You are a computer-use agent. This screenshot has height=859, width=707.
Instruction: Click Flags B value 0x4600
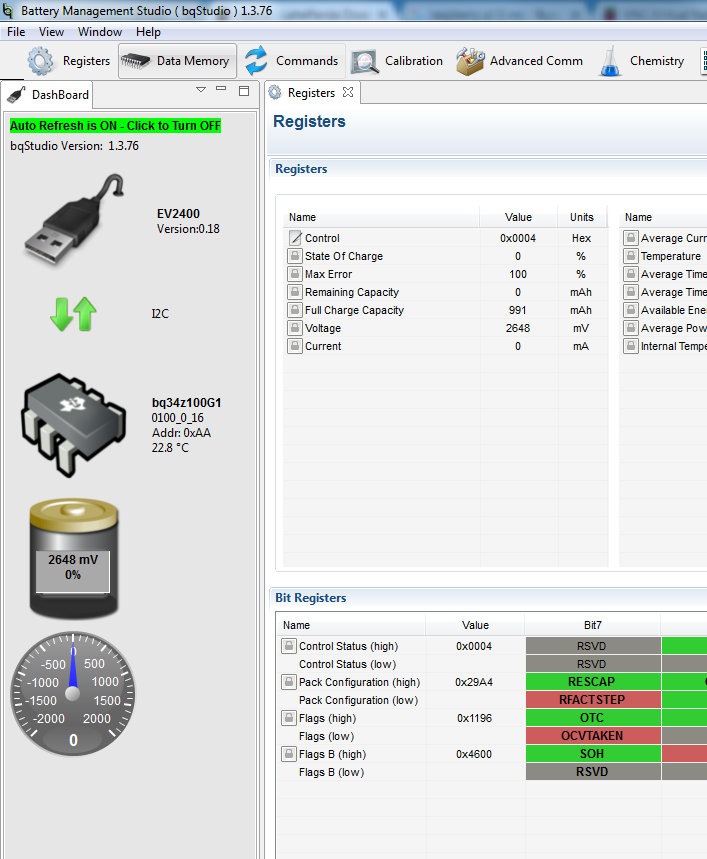pos(474,754)
